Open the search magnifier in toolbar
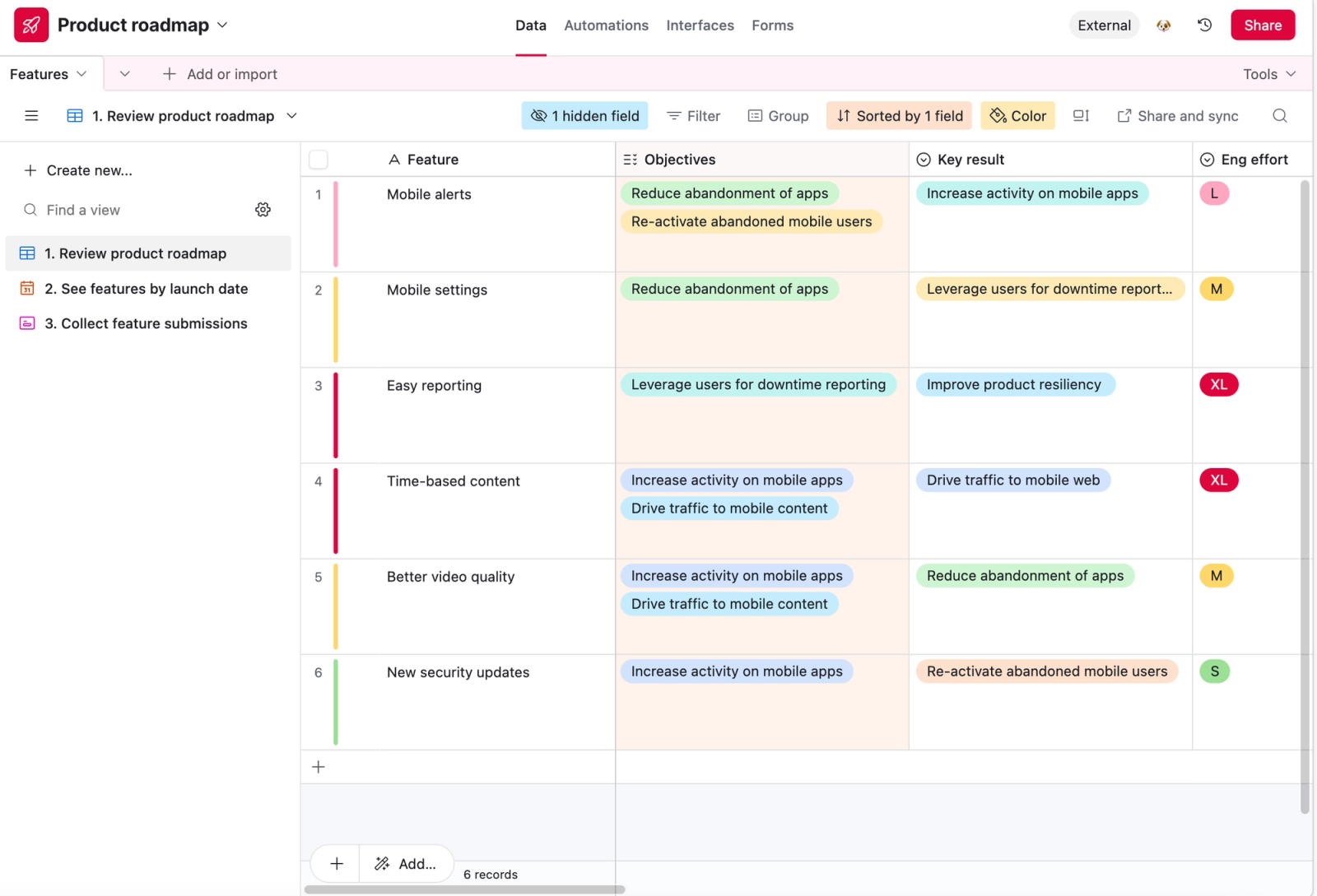This screenshot has width=1317, height=896. pos(1279,116)
